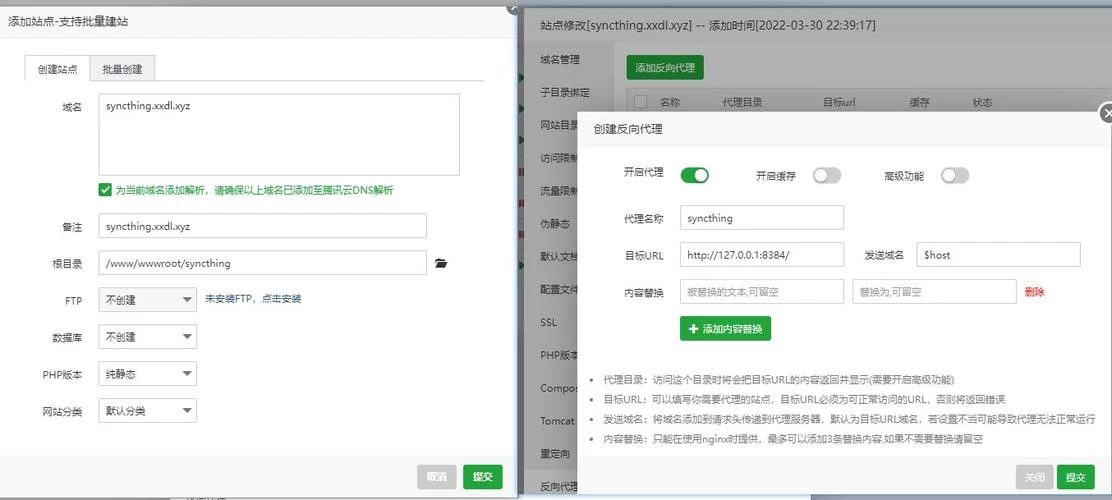Select 伪静态 in the site settings sidebar

[555, 223]
